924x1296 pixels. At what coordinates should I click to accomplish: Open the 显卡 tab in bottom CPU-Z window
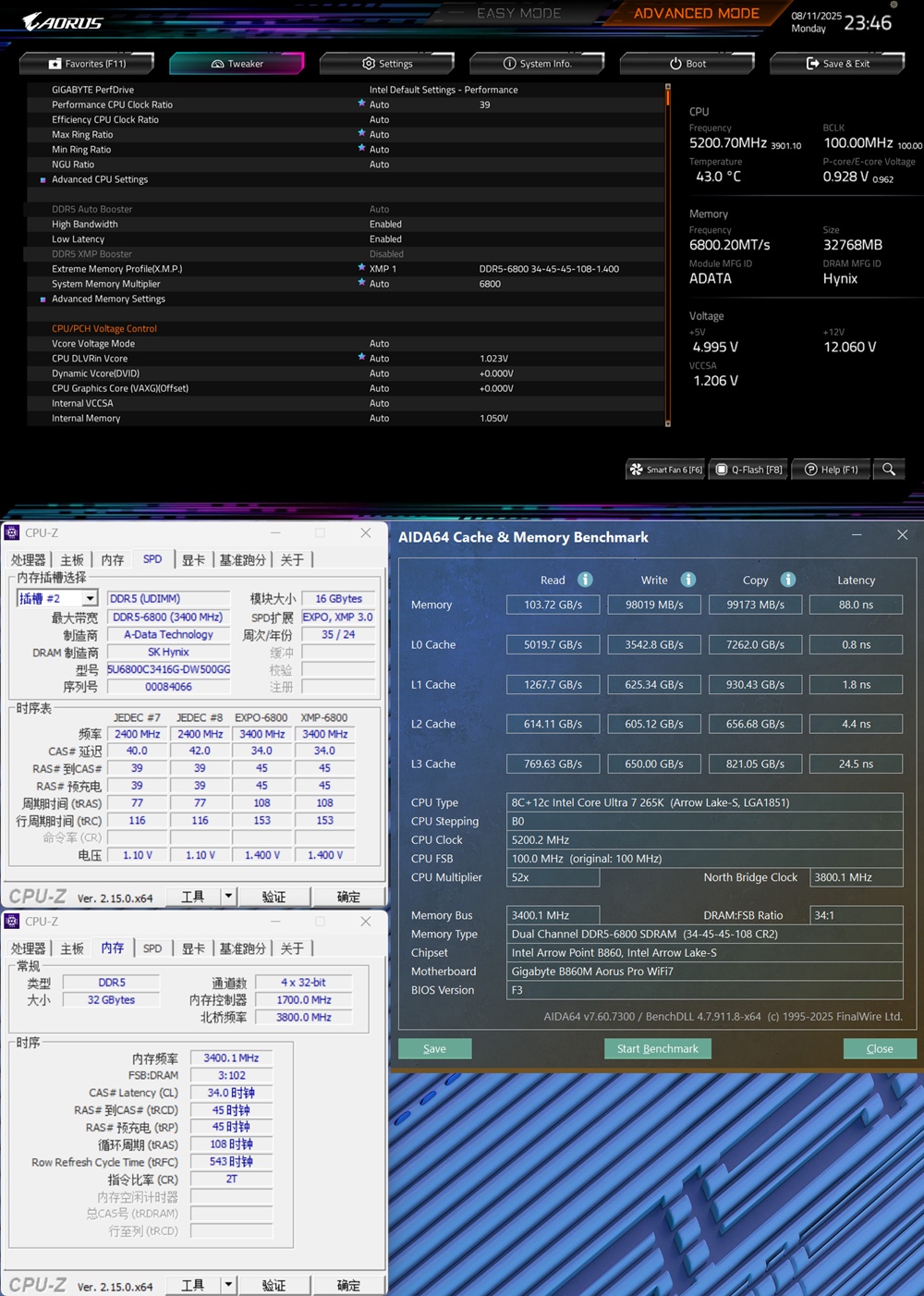[x=193, y=948]
